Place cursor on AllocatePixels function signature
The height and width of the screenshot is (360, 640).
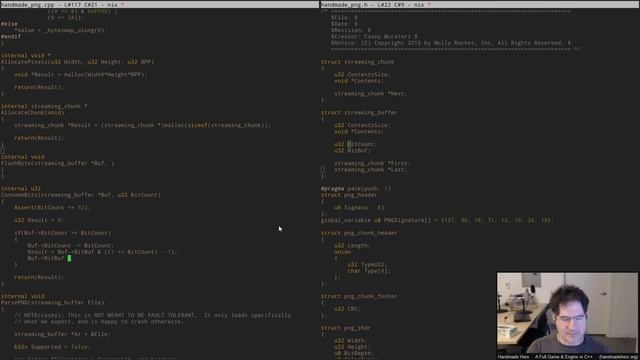pos(78,62)
